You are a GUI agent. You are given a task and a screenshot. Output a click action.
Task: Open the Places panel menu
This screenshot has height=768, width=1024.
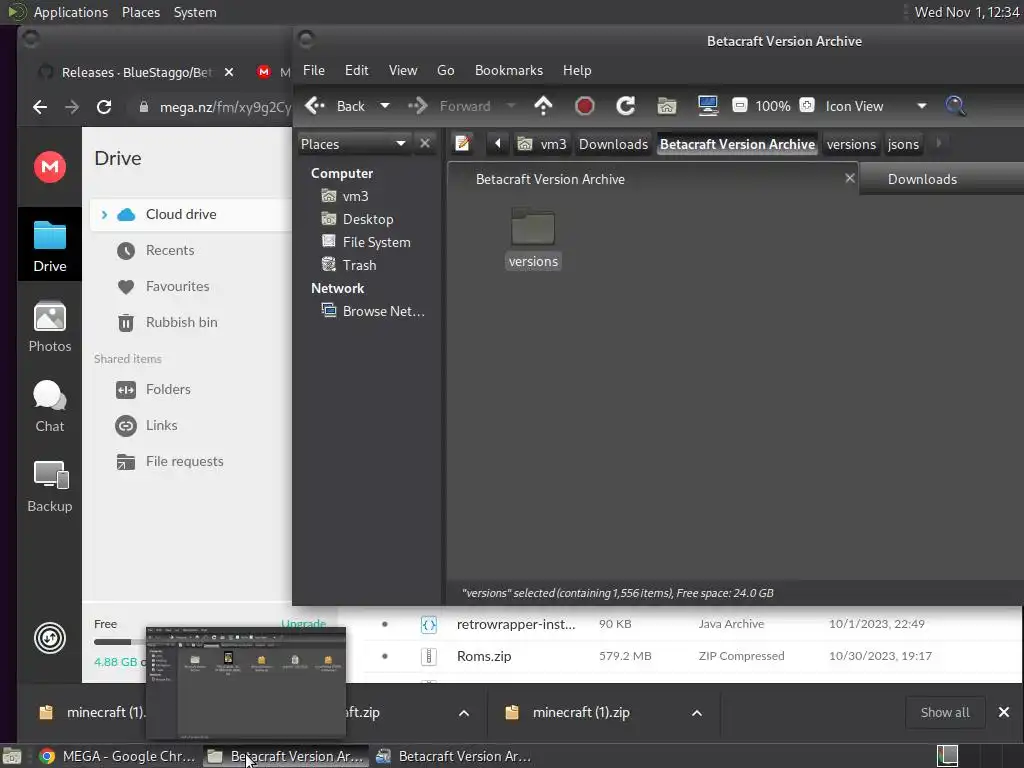[x=140, y=12]
